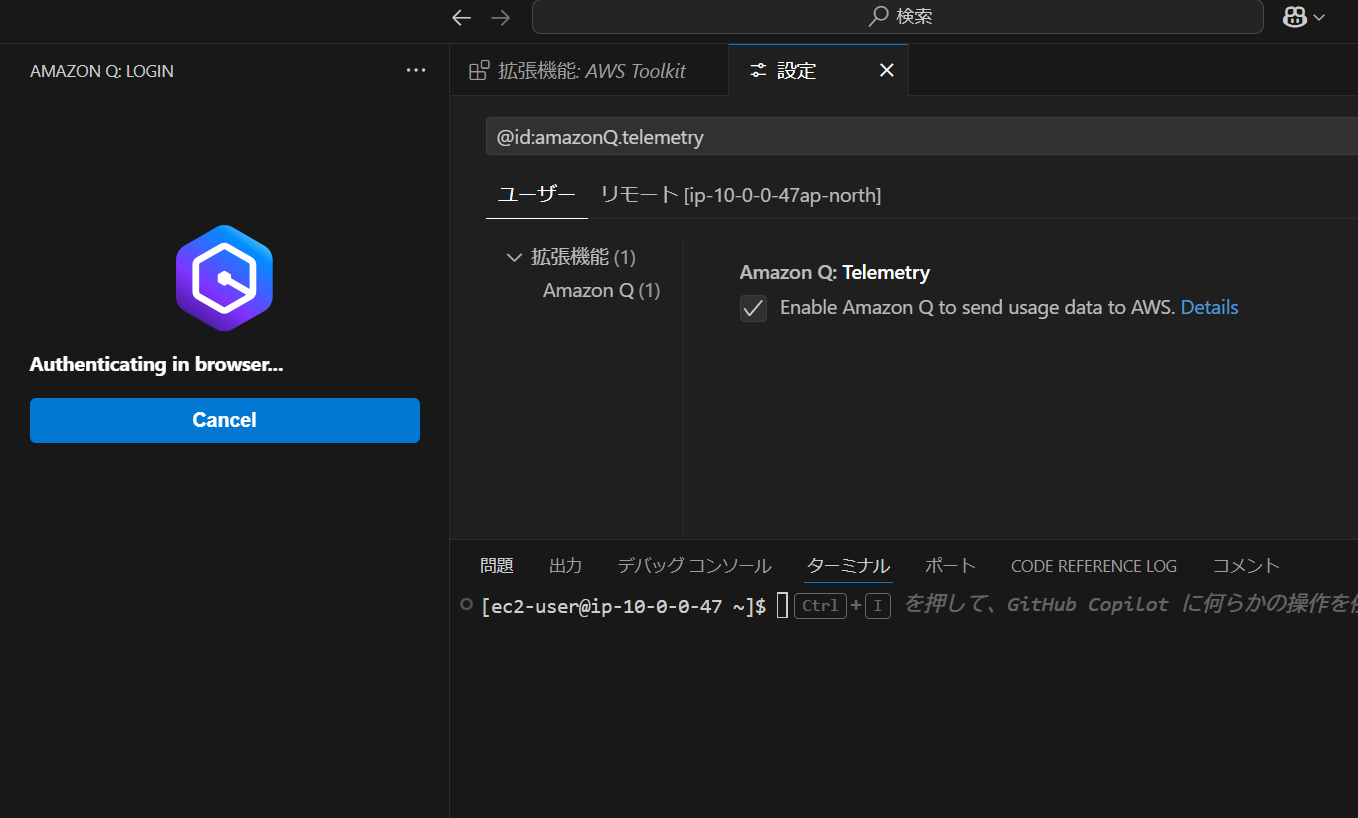The width and height of the screenshot is (1358, 818).
Task: Go forward with the right arrow
Action: coord(500,17)
